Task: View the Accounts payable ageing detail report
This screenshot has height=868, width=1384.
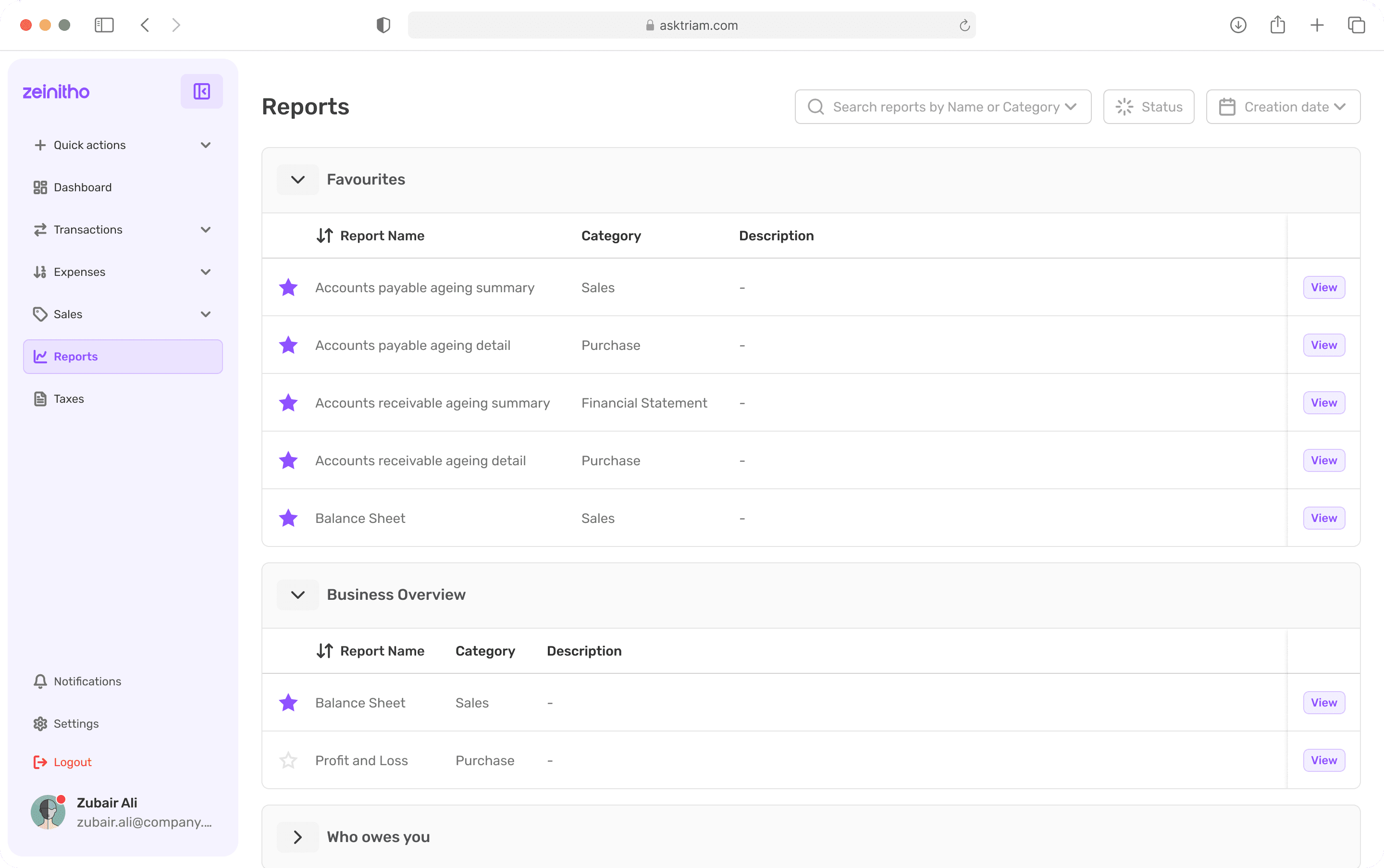Action: click(x=1323, y=345)
